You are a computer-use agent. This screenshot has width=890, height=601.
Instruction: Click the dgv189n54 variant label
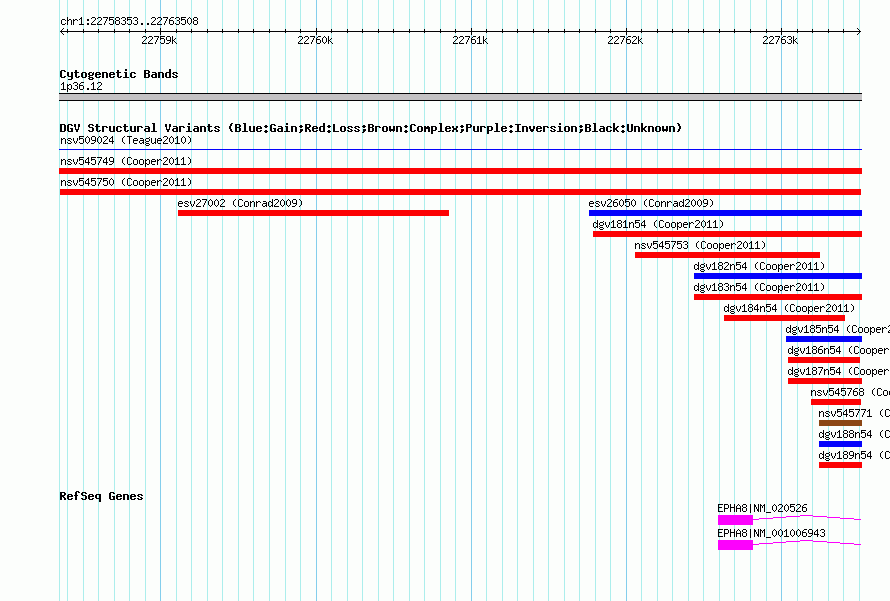click(x=854, y=456)
